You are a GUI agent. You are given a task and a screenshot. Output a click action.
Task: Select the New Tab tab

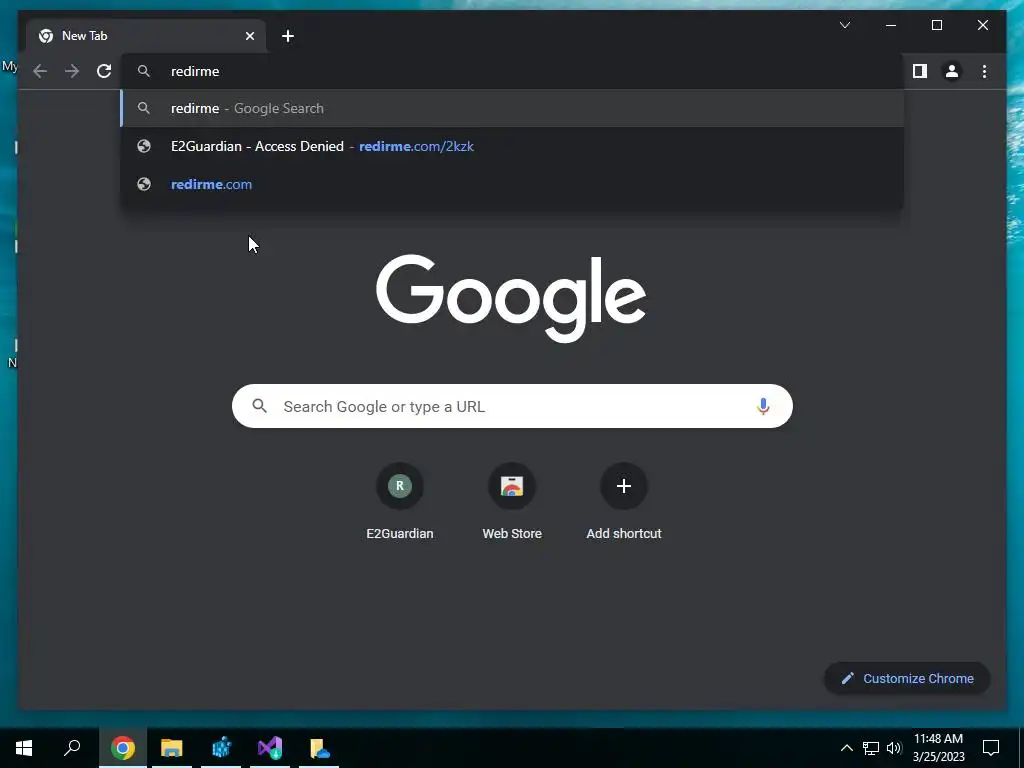click(146, 36)
